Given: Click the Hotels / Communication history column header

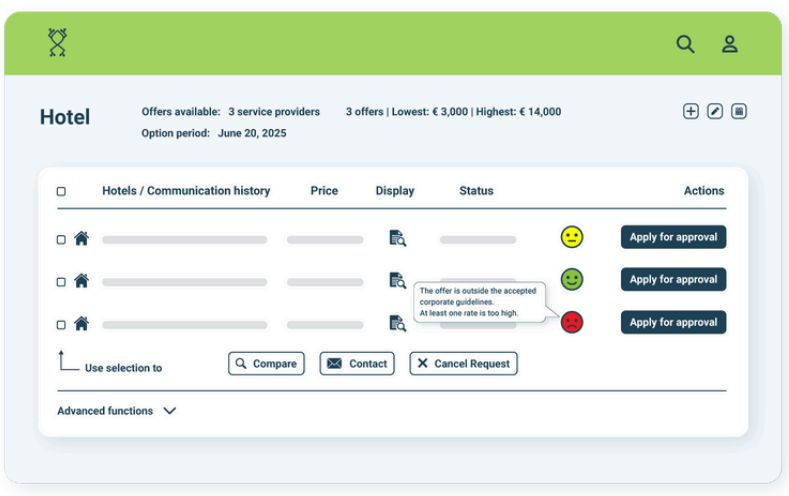Looking at the screenshot, I should pos(186,191).
